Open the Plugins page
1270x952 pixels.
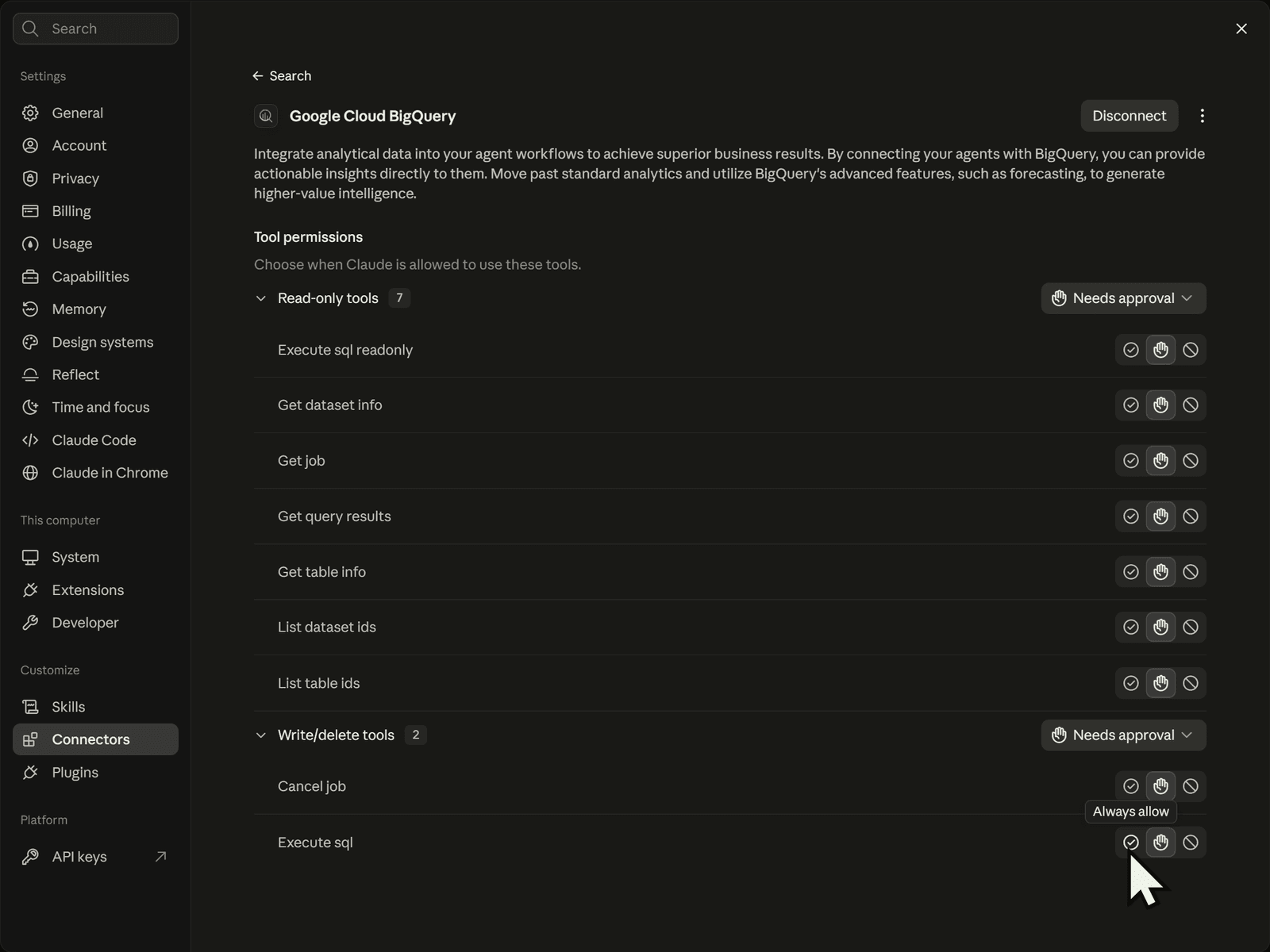pos(95,773)
